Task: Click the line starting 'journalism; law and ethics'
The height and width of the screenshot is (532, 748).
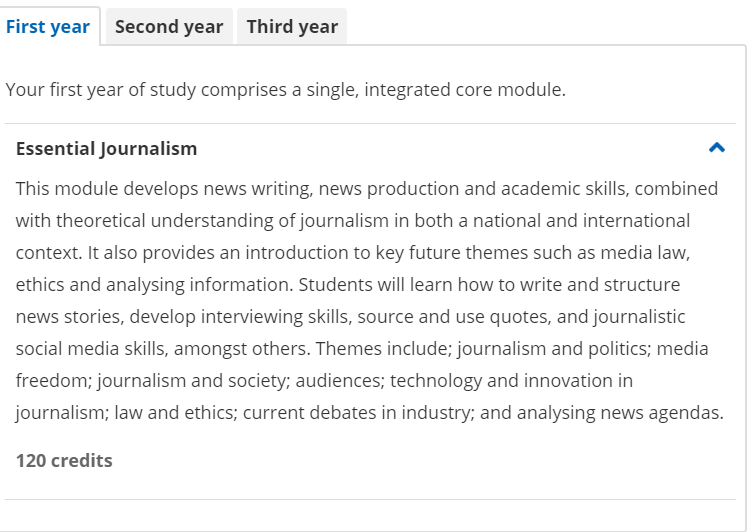Action: [370, 412]
